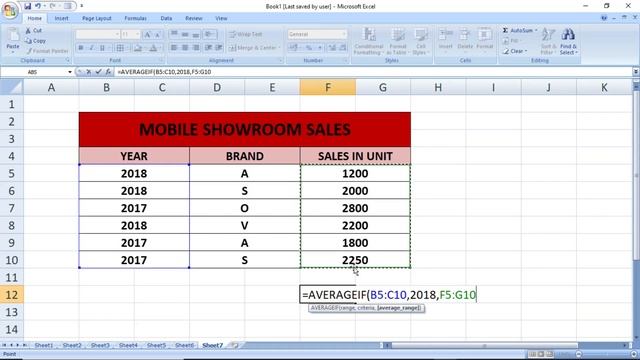Click the Paste button
Image resolution: width=640 pixels, height=360 pixels.
pyautogui.click(x=13, y=40)
